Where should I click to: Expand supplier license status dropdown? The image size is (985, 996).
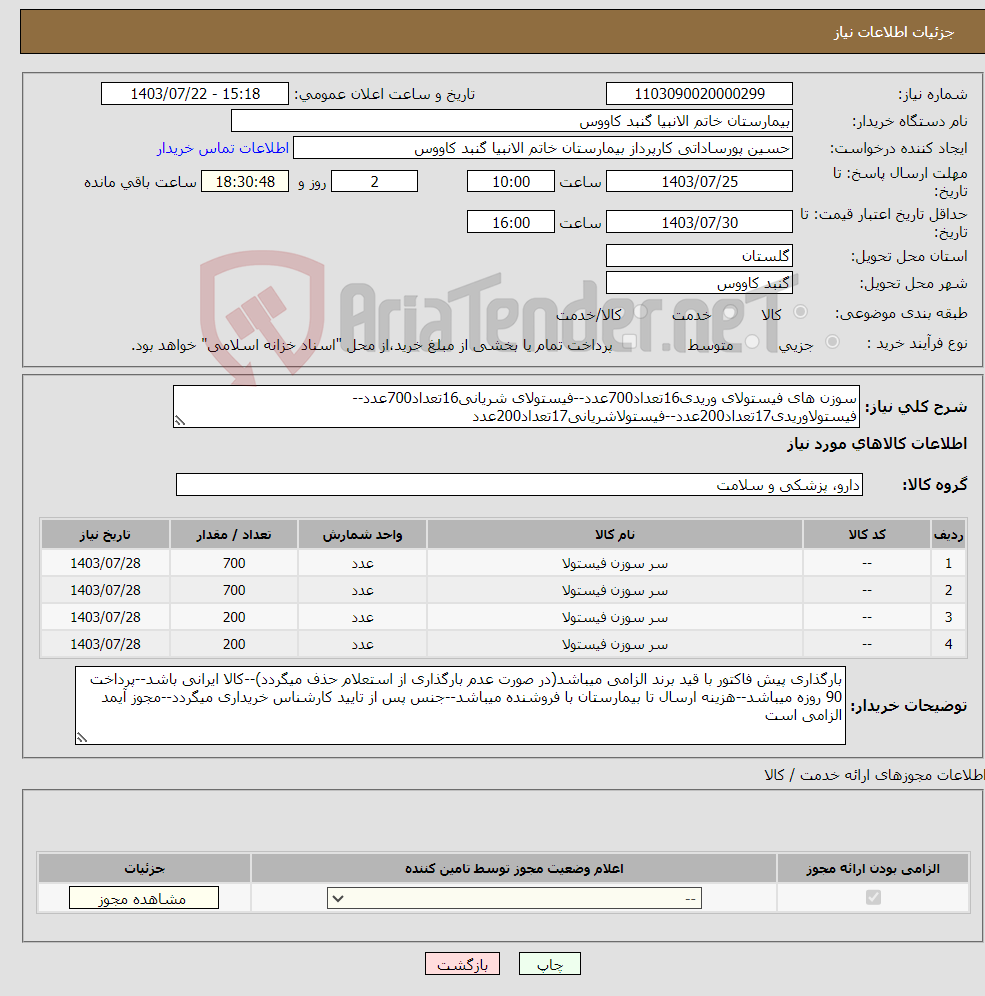[x=514, y=898]
